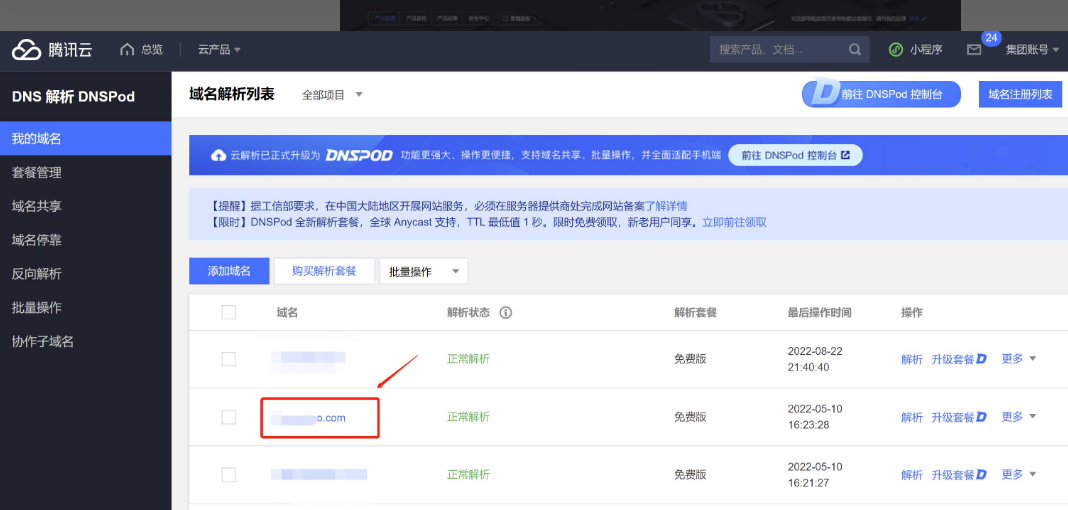
Task: Open the 立即前往领取 link
Action: pyautogui.click(x=734, y=222)
